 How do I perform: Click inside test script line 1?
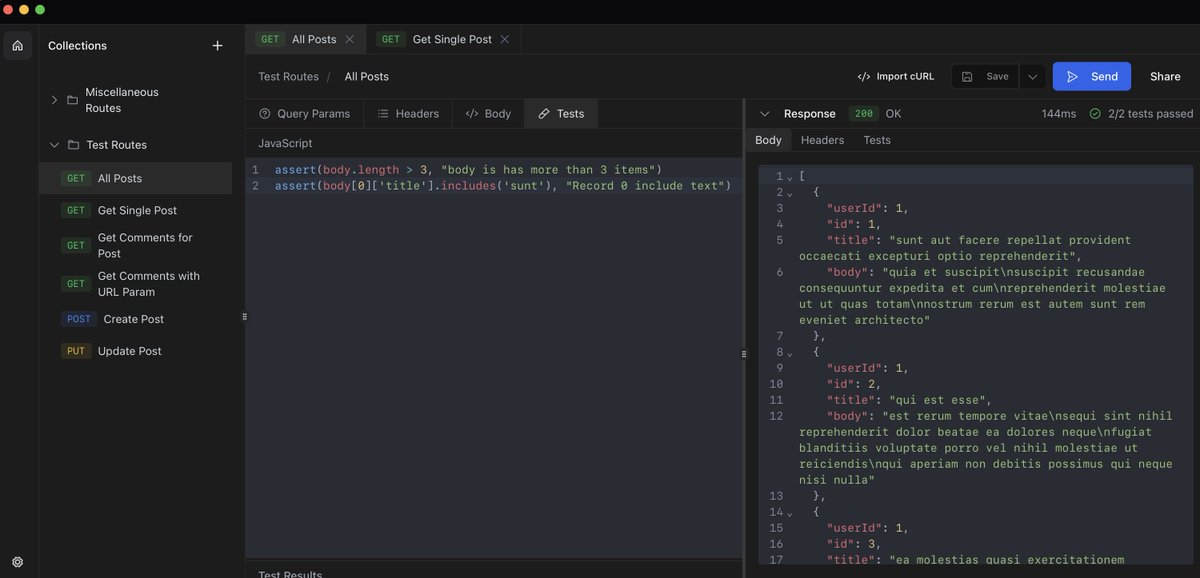pos(468,170)
